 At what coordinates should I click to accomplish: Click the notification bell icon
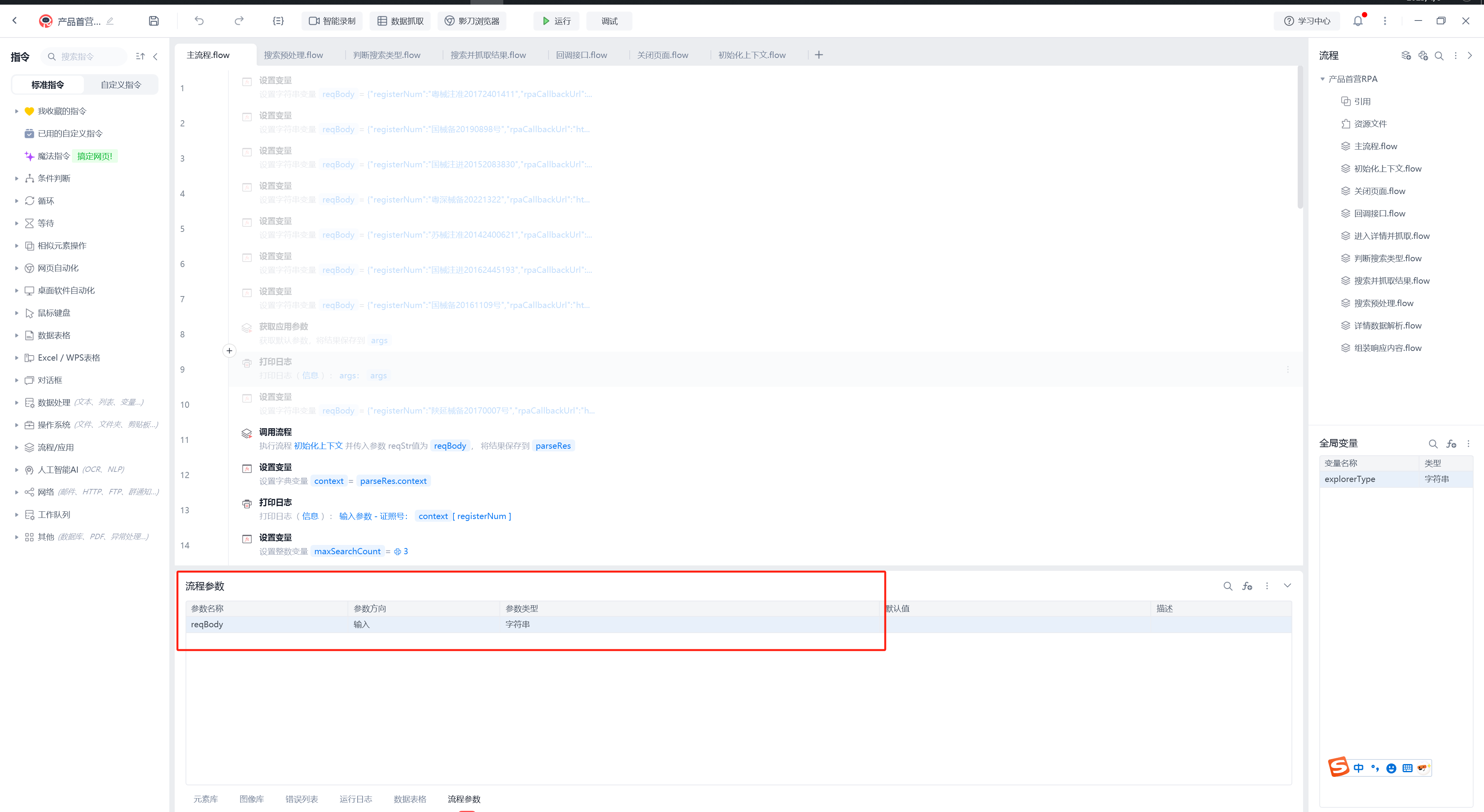click(x=1358, y=21)
